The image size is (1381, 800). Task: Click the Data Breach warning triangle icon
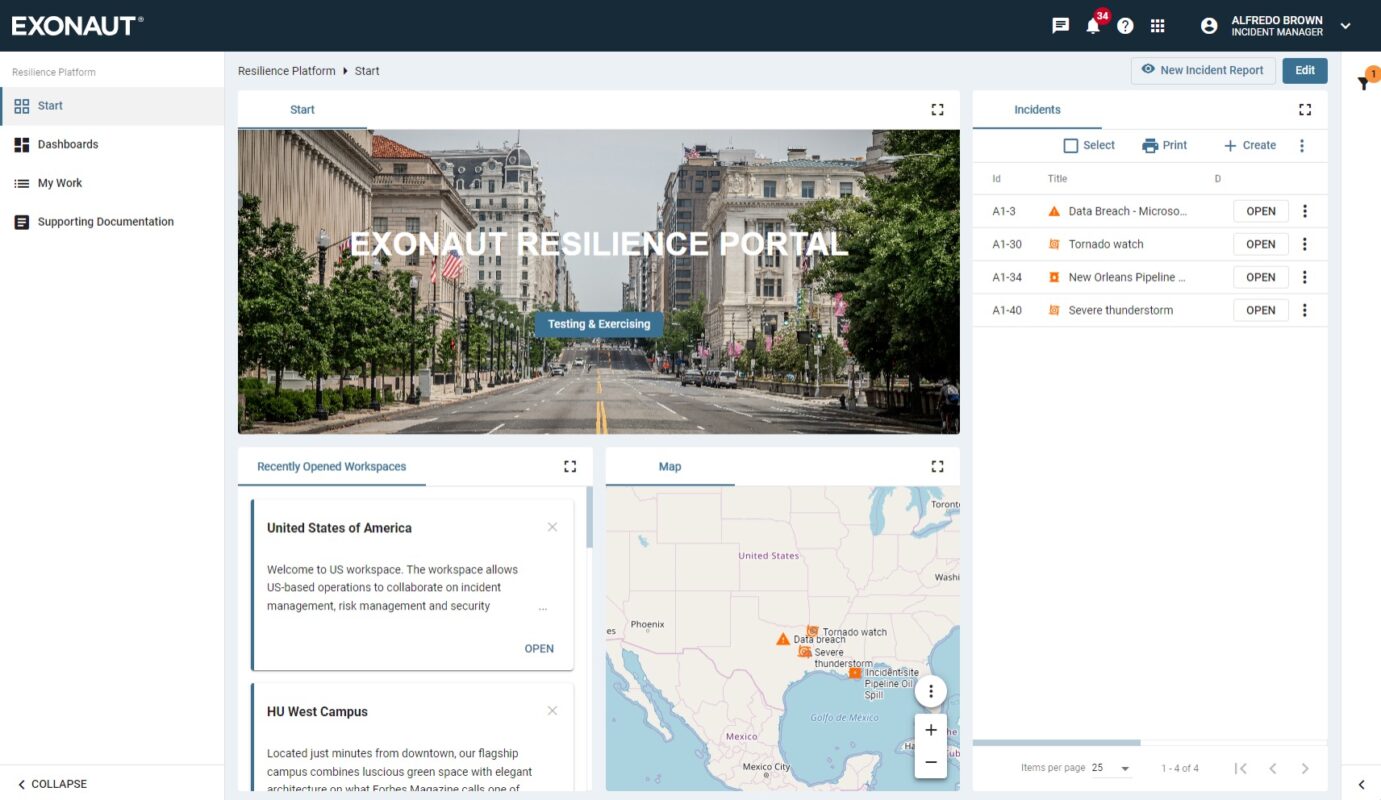point(1054,211)
